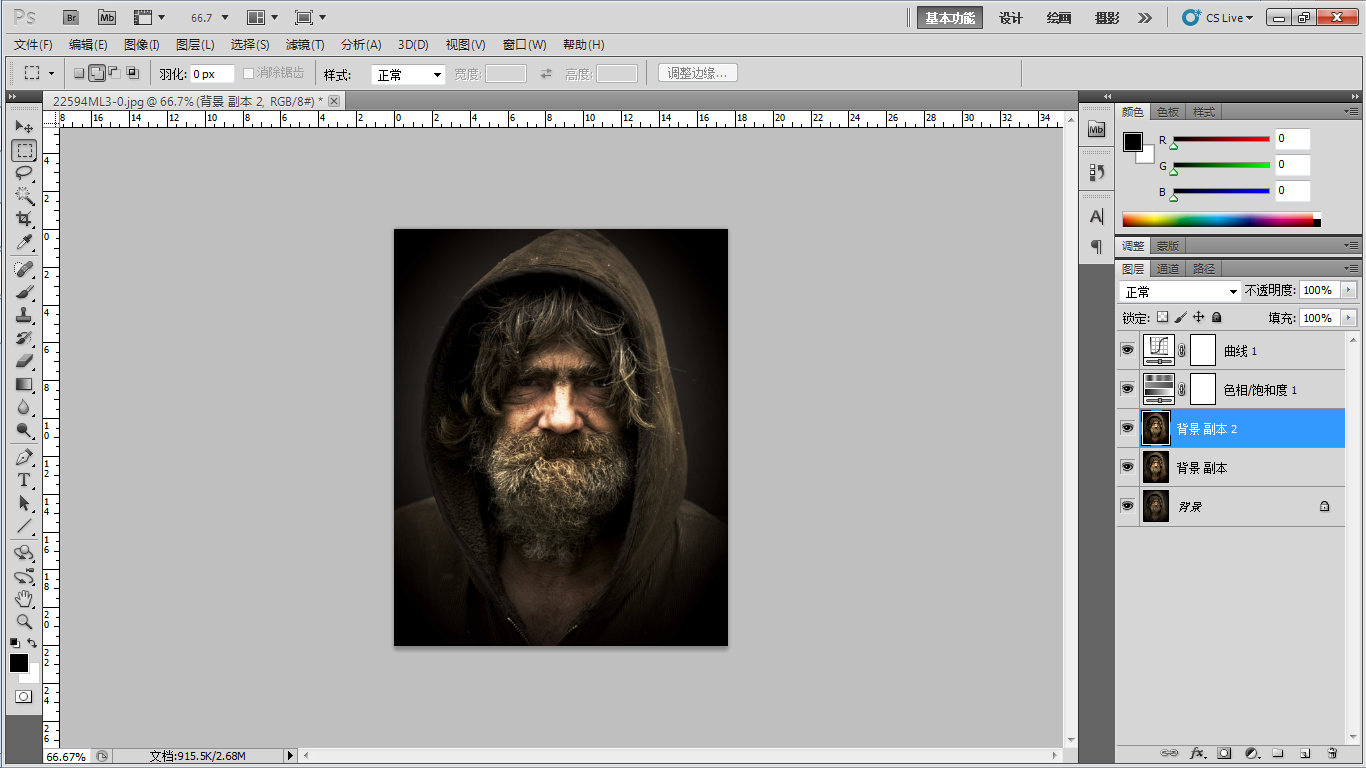Toggle Quick Mask mode icon
Screen dimensions: 1366x768
tap(24, 696)
